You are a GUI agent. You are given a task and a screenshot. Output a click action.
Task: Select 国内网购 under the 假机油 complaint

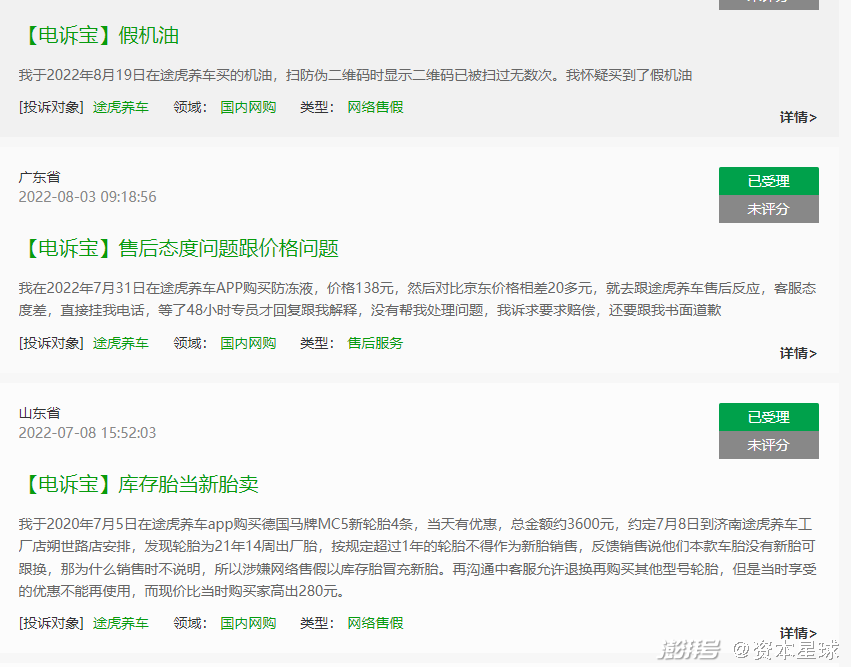pos(248,107)
